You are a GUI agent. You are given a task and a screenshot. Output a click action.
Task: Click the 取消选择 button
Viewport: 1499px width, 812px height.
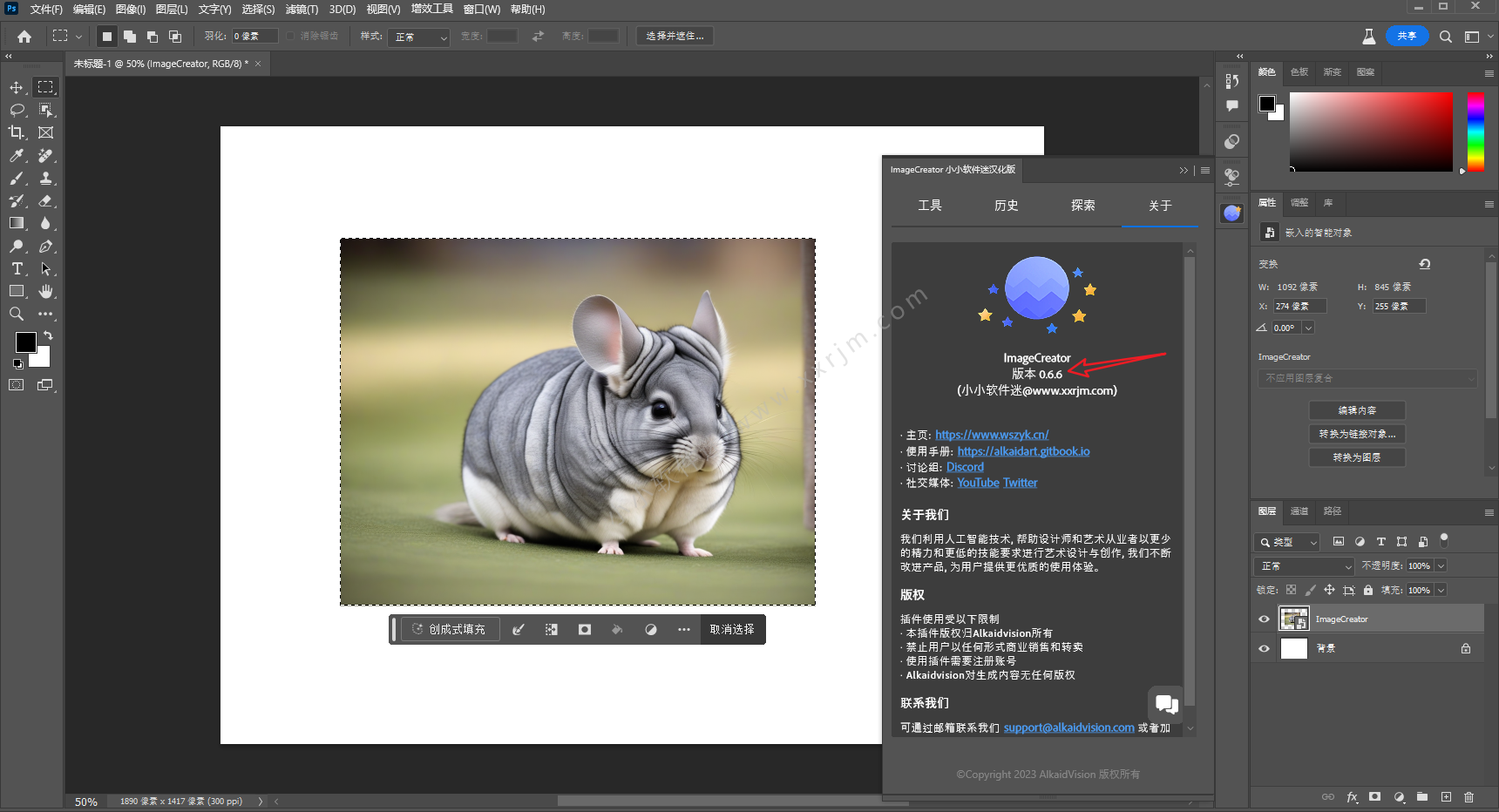click(x=732, y=629)
